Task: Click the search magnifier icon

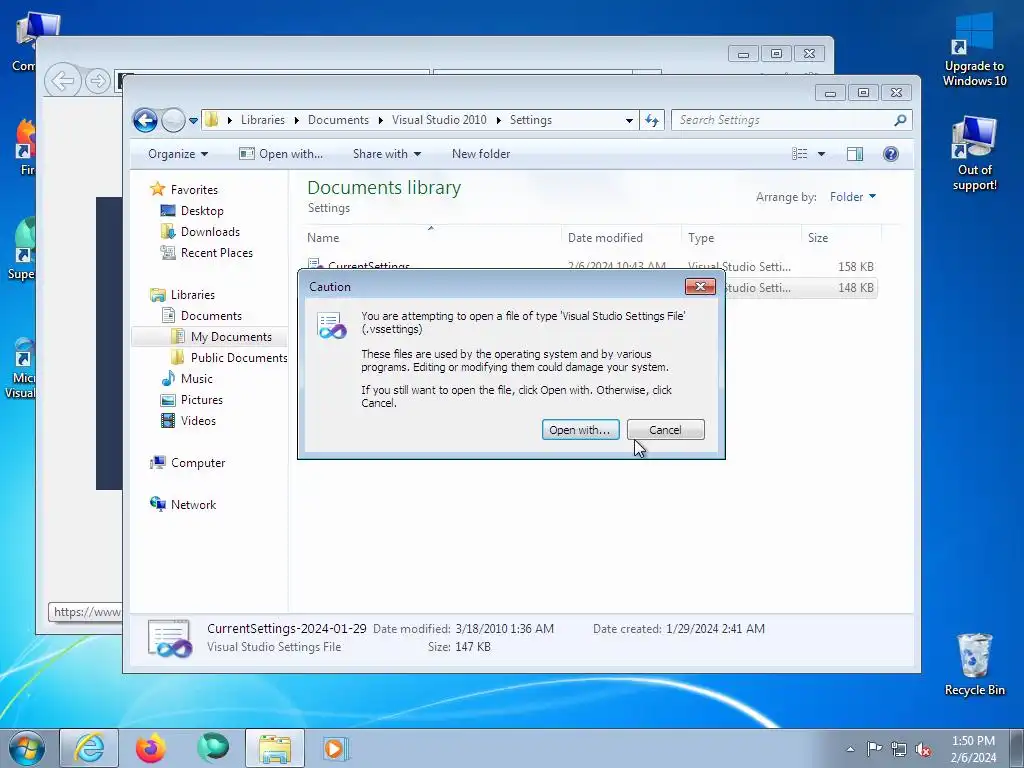Action: tap(901, 120)
